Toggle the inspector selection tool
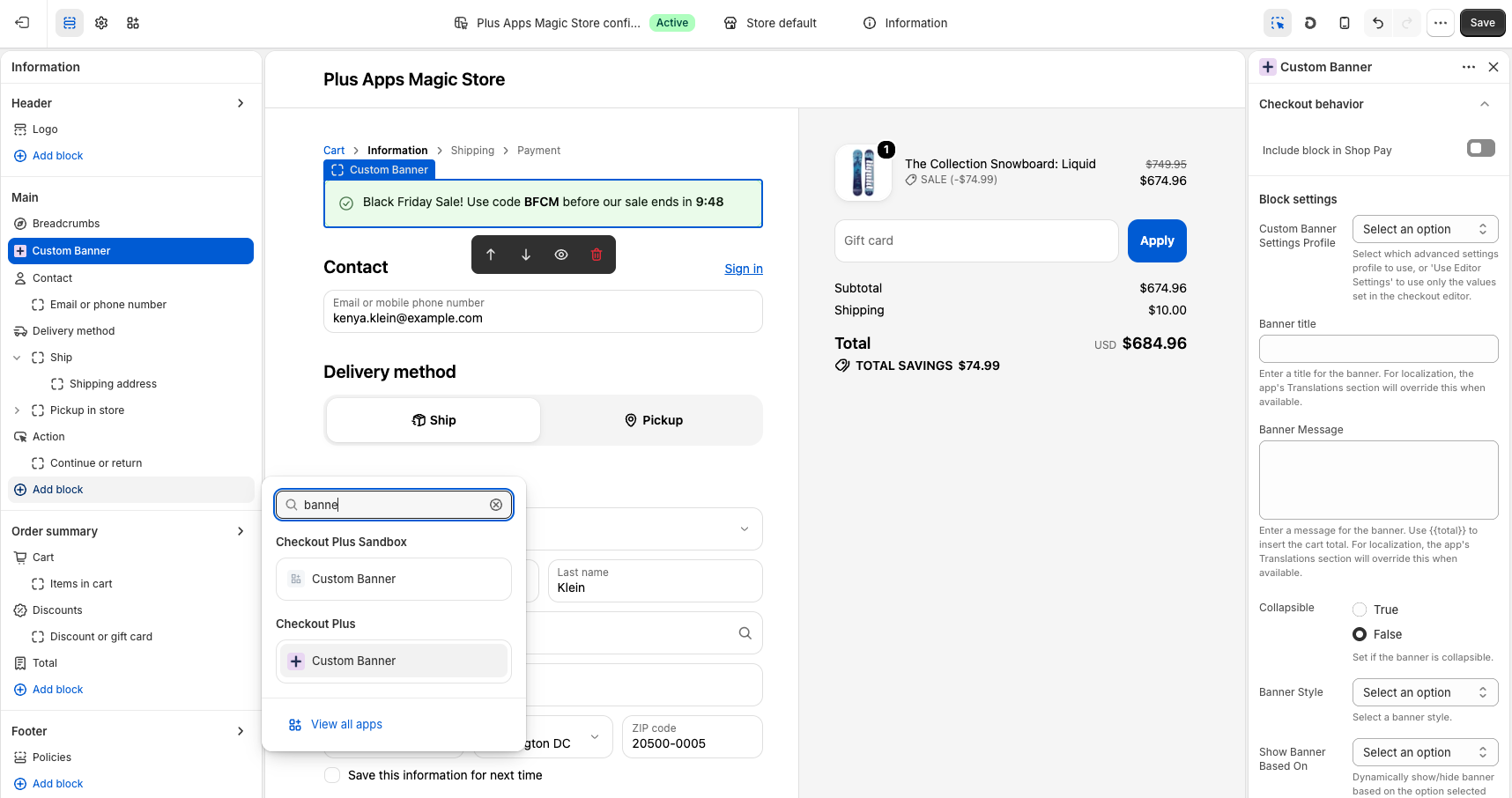1512x798 pixels. [x=1278, y=23]
